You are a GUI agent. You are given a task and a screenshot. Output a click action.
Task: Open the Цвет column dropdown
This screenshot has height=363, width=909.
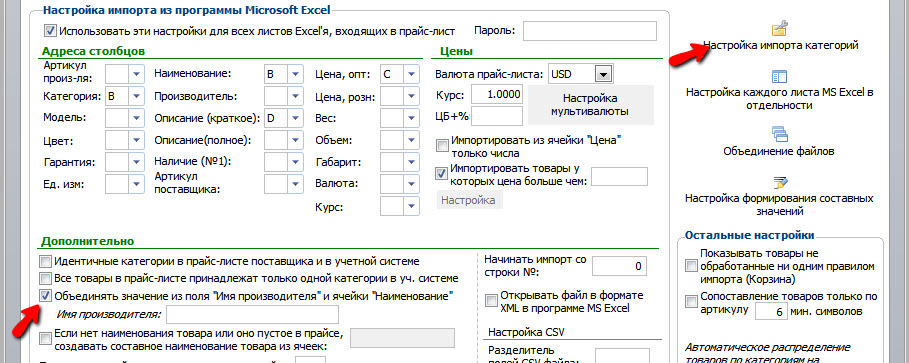tap(136, 140)
